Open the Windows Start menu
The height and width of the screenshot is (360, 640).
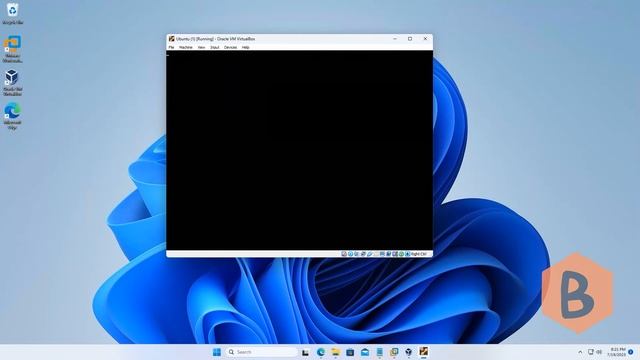tap(217, 352)
